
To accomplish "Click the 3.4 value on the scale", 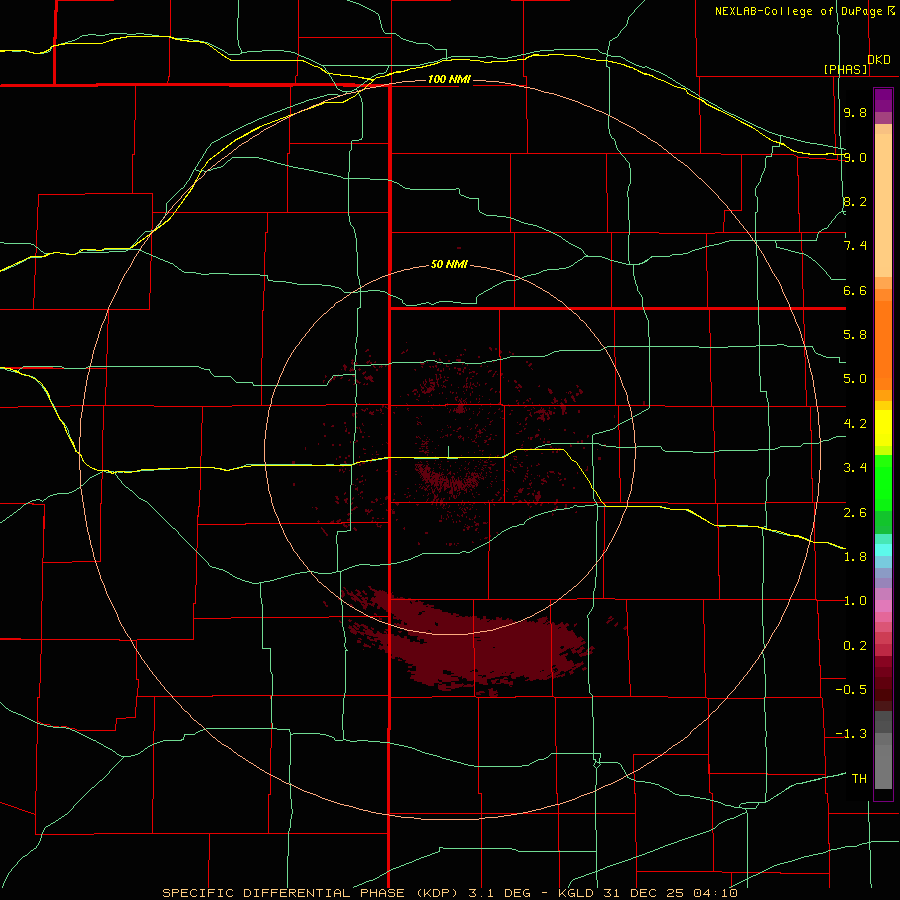I will (x=855, y=468).
